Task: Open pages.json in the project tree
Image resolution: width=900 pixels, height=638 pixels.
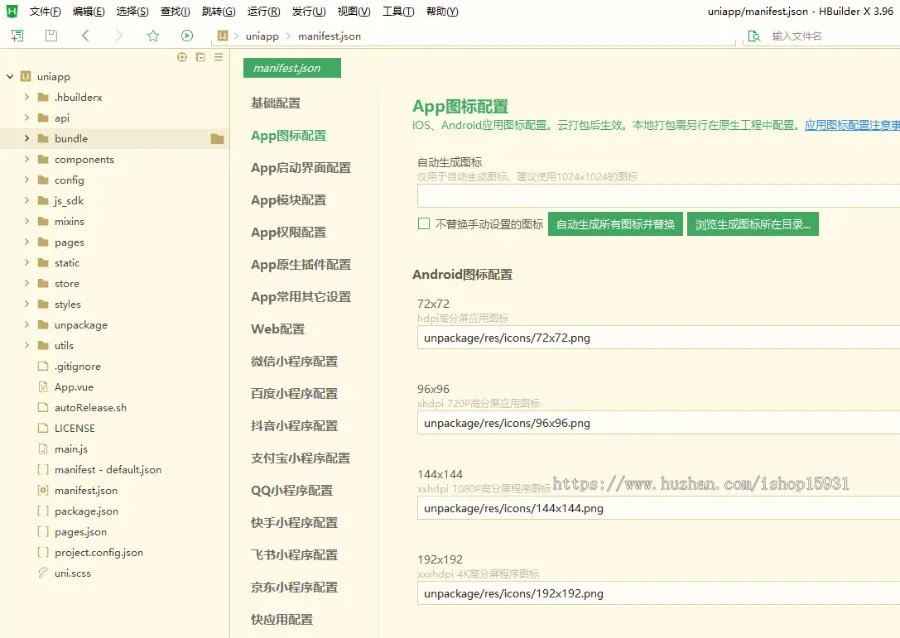Action: tap(80, 532)
